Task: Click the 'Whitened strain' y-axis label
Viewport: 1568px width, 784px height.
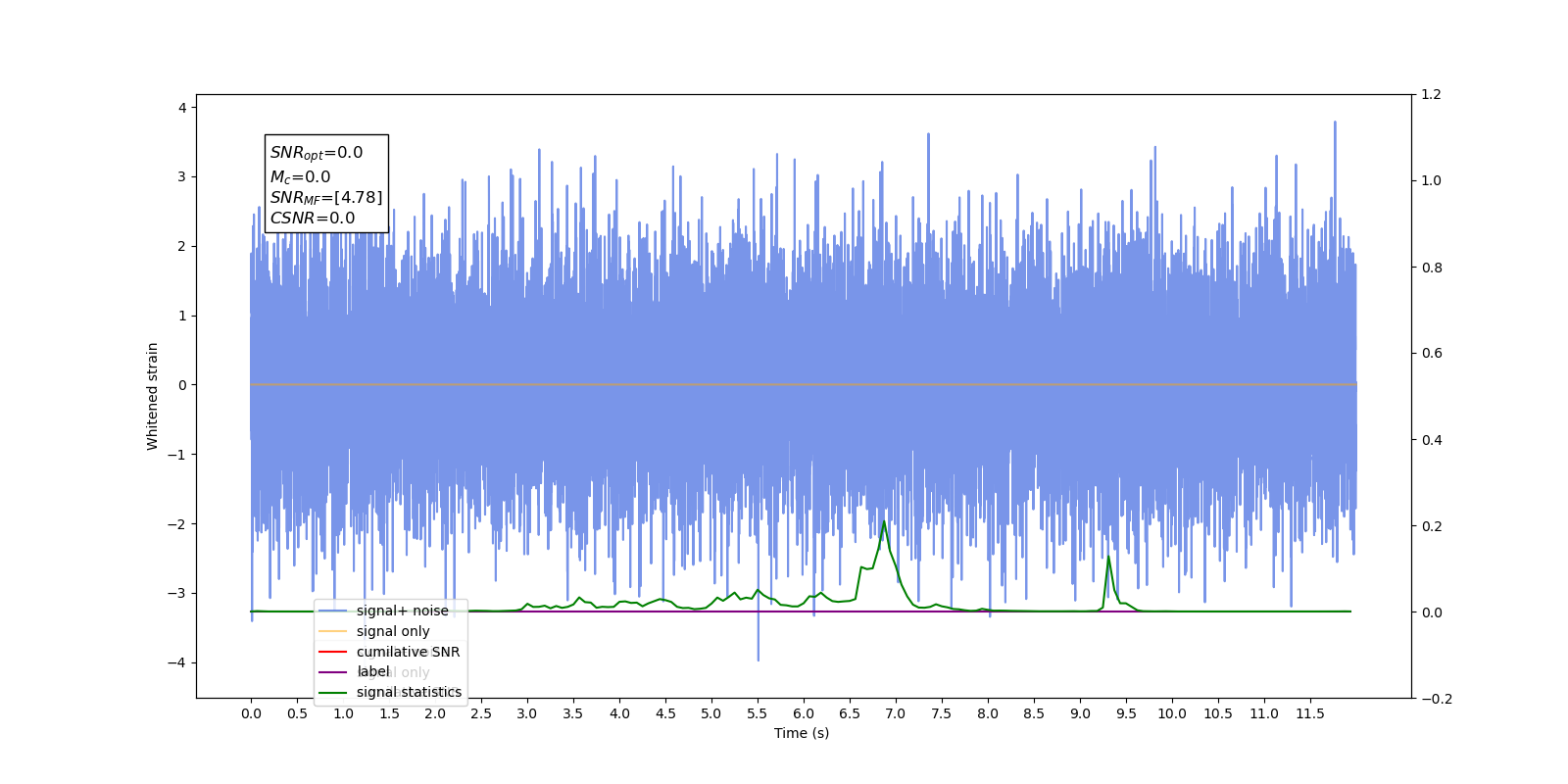Action: 152,396
